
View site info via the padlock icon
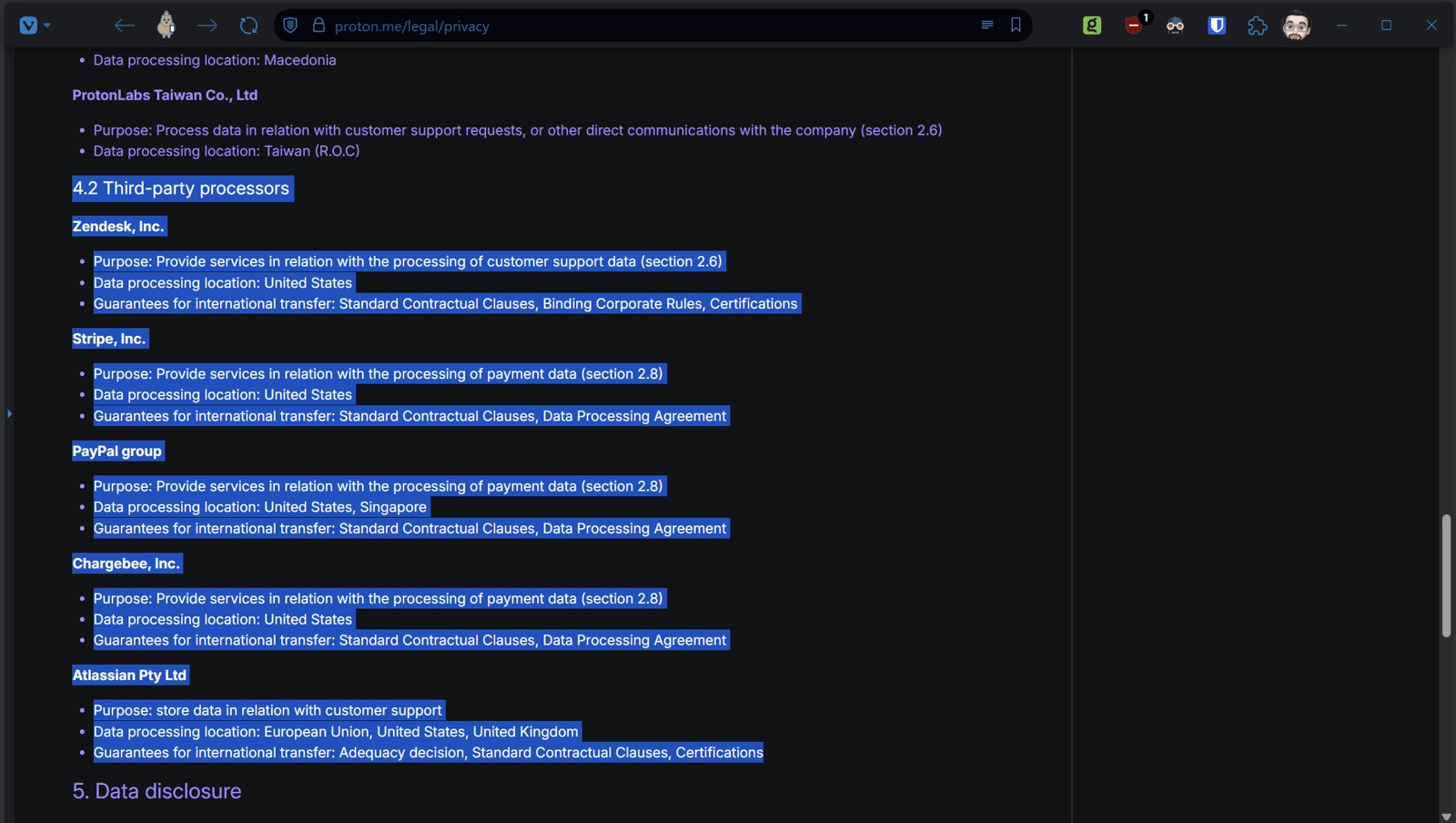pyautogui.click(x=318, y=25)
